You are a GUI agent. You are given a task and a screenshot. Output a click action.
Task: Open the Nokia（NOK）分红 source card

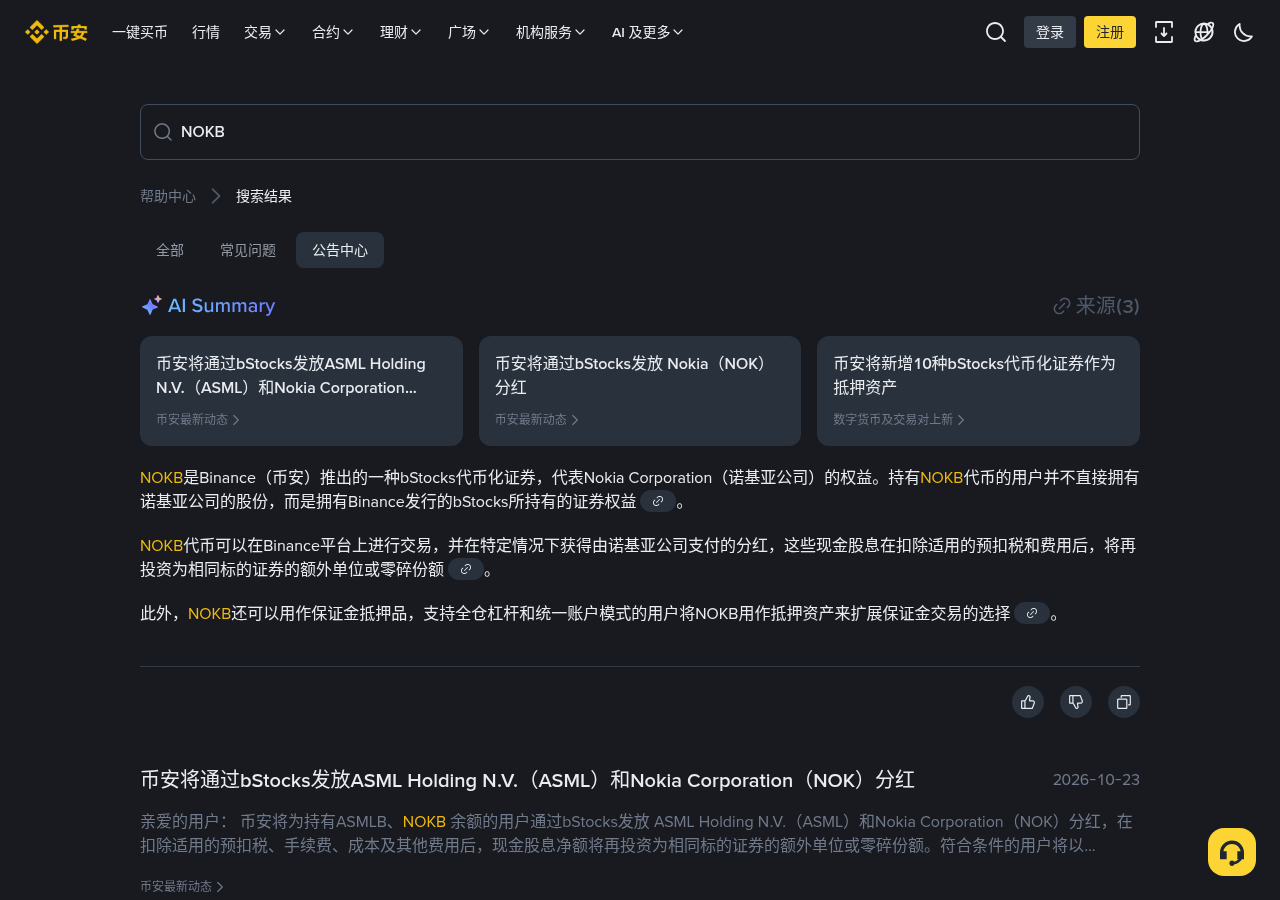point(640,391)
